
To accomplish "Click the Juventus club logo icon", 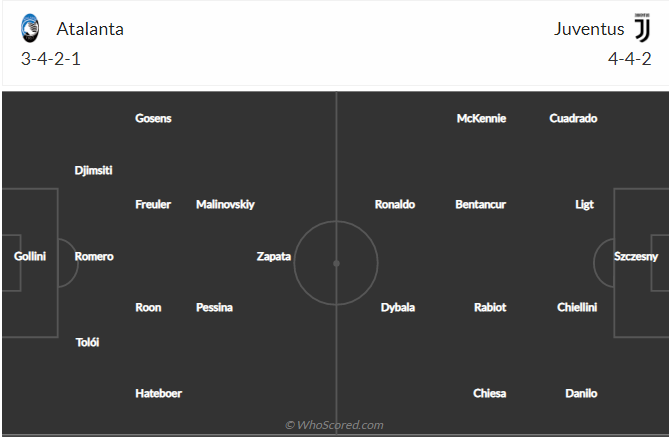I will click(642, 27).
